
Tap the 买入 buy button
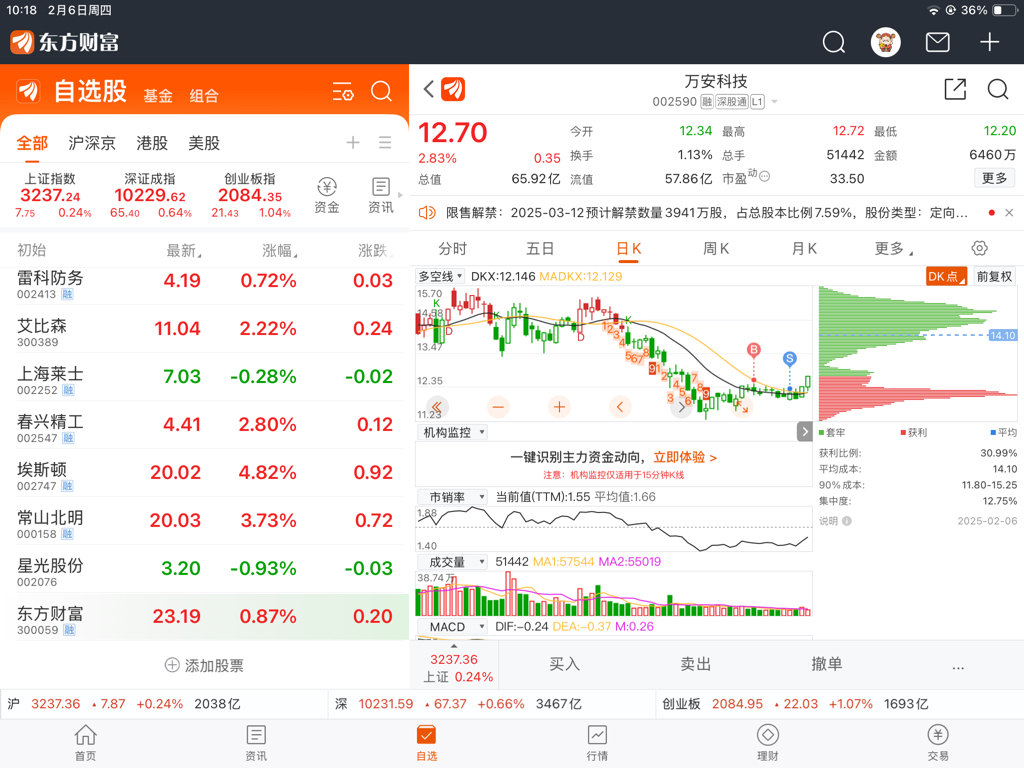tap(564, 664)
